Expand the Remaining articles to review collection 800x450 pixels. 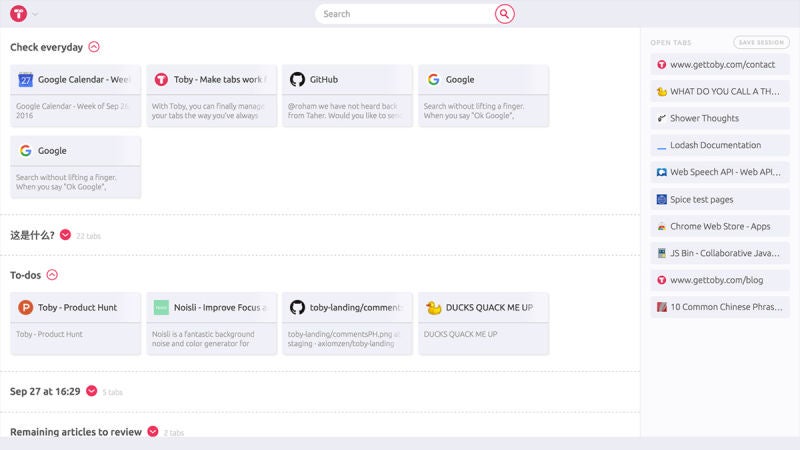pyautogui.click(x=153, y=432)
